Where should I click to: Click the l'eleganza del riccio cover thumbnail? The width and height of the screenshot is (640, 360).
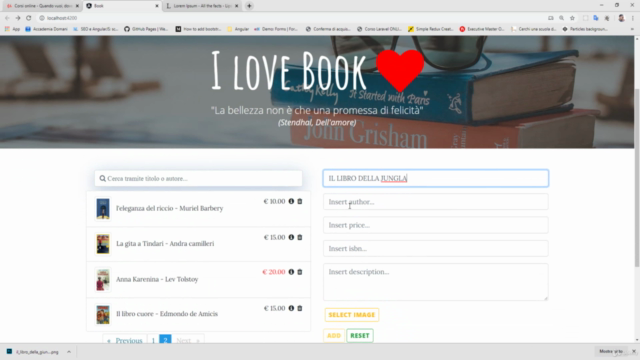103,208
